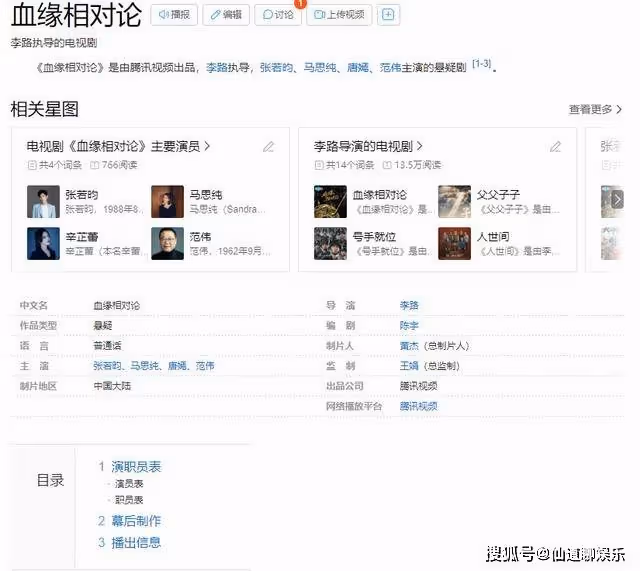640x571 pixels.
Task: Open the [1-3] reference citation
Action: point(482,64)
